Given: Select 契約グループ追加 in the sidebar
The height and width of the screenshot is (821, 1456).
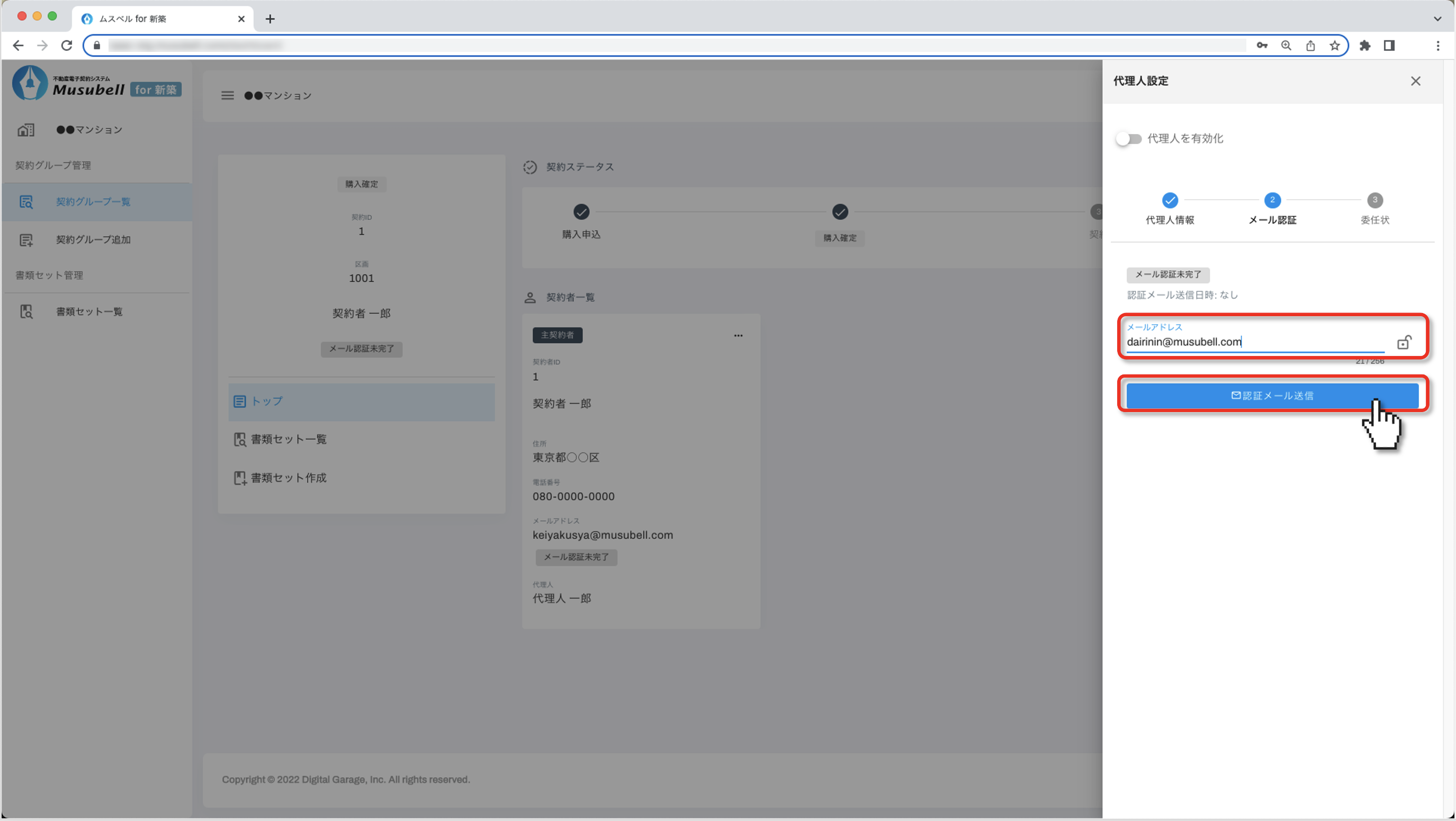Looking at the screenshot, I should 93,240.
